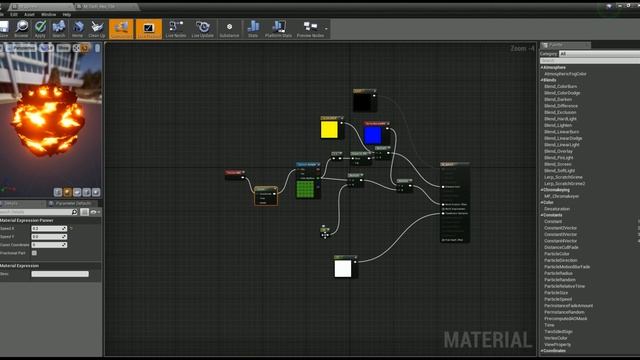Screen dimensions: 640x360
Task: Open the Details view options eye dropdown
Action: [x=95, y=212]
